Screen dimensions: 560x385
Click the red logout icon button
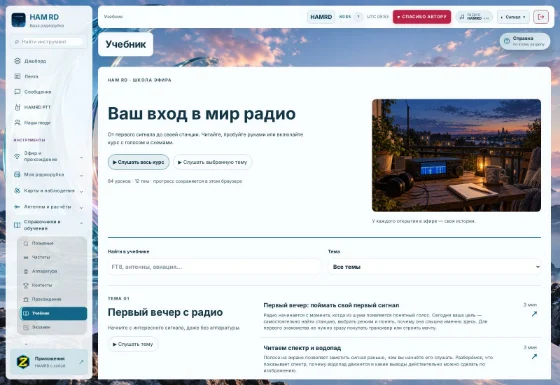pos(541,17)
